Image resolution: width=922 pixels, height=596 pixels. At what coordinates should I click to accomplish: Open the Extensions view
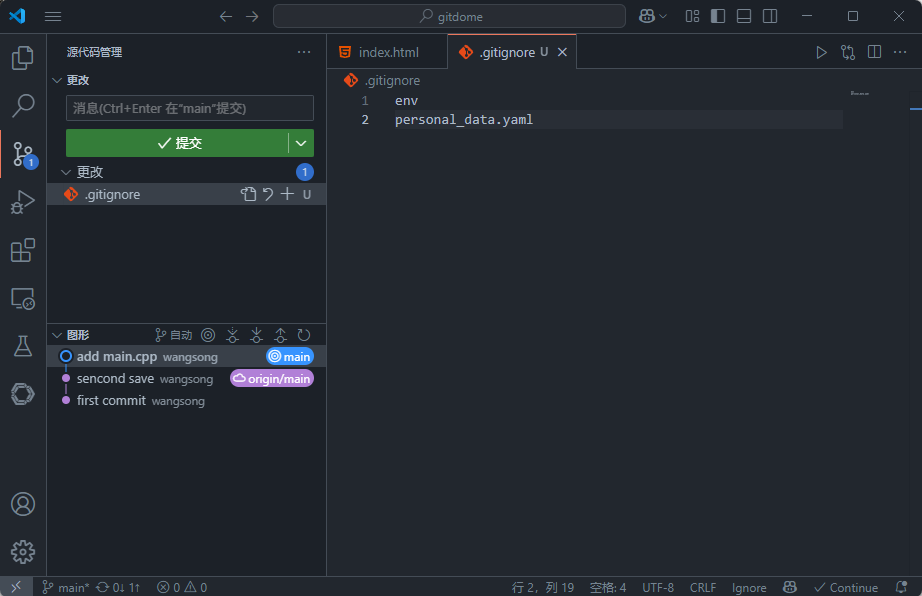click(22, 250)
